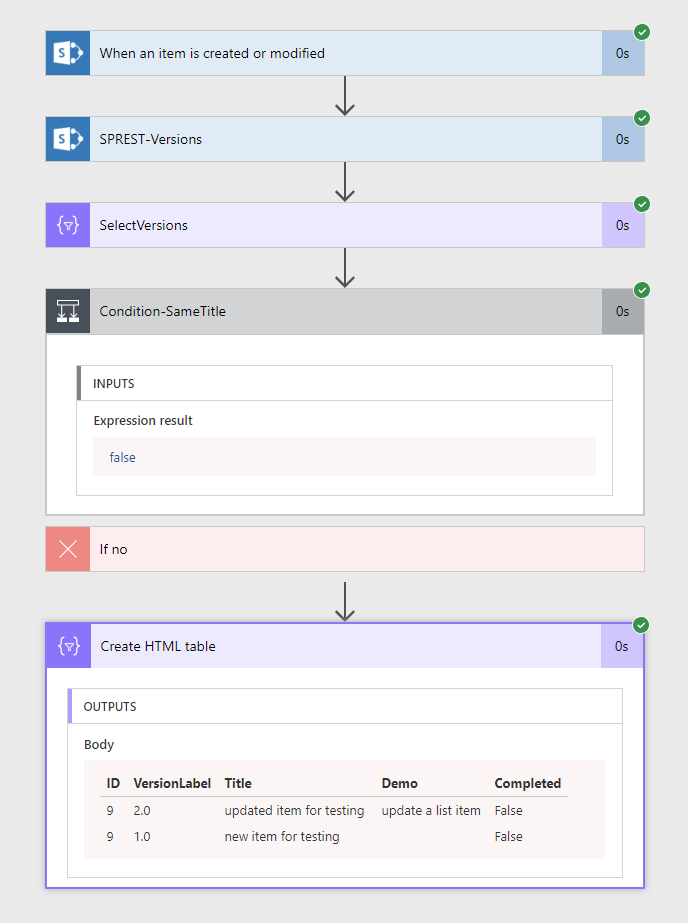Click the Create HTML table step icon
The width and height of the screenshot is (688, 923).
click(x=69, y=646)
